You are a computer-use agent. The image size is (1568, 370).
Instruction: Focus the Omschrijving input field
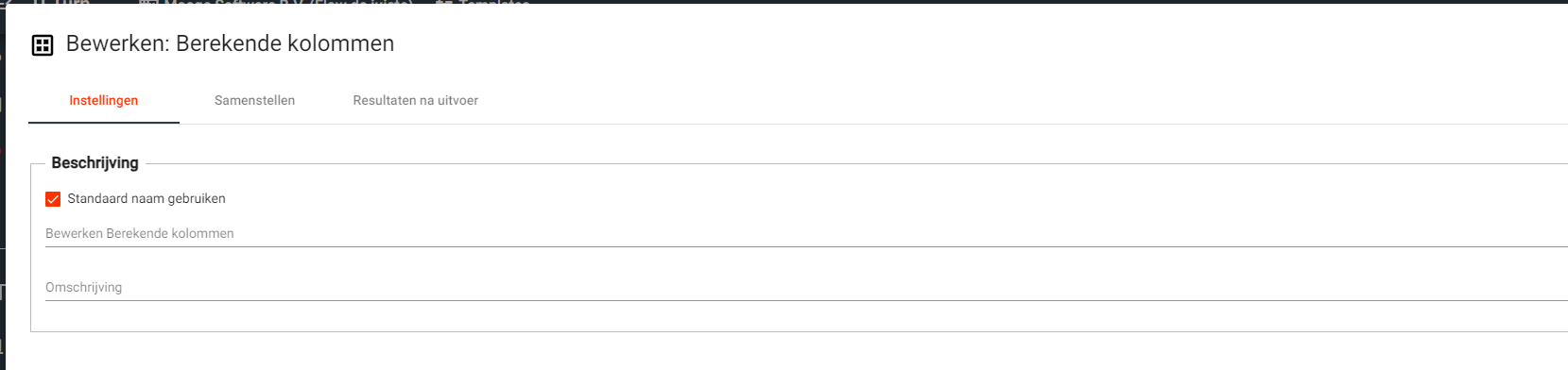pos(806,287)
